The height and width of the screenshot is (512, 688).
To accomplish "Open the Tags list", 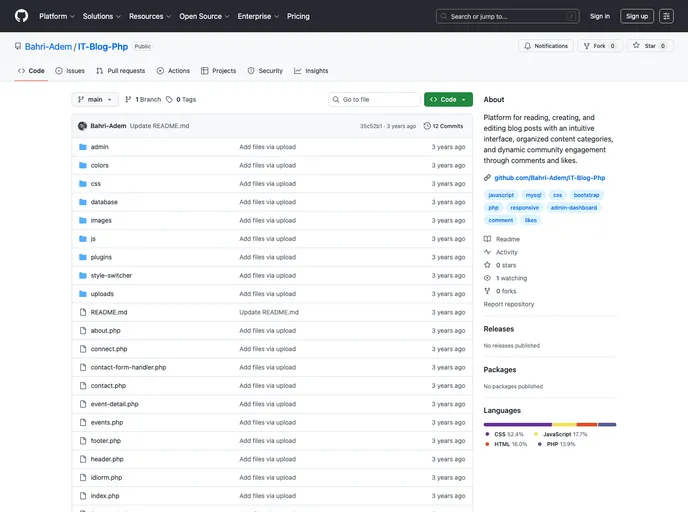I will [x=181, y=100].
